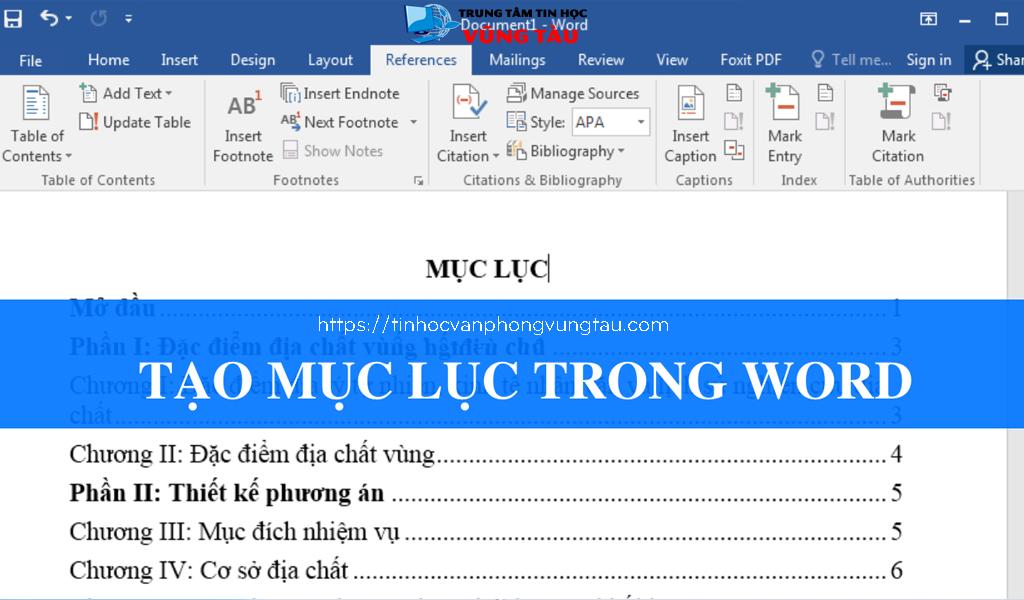Click the Insert Index icon

(825, 93)
